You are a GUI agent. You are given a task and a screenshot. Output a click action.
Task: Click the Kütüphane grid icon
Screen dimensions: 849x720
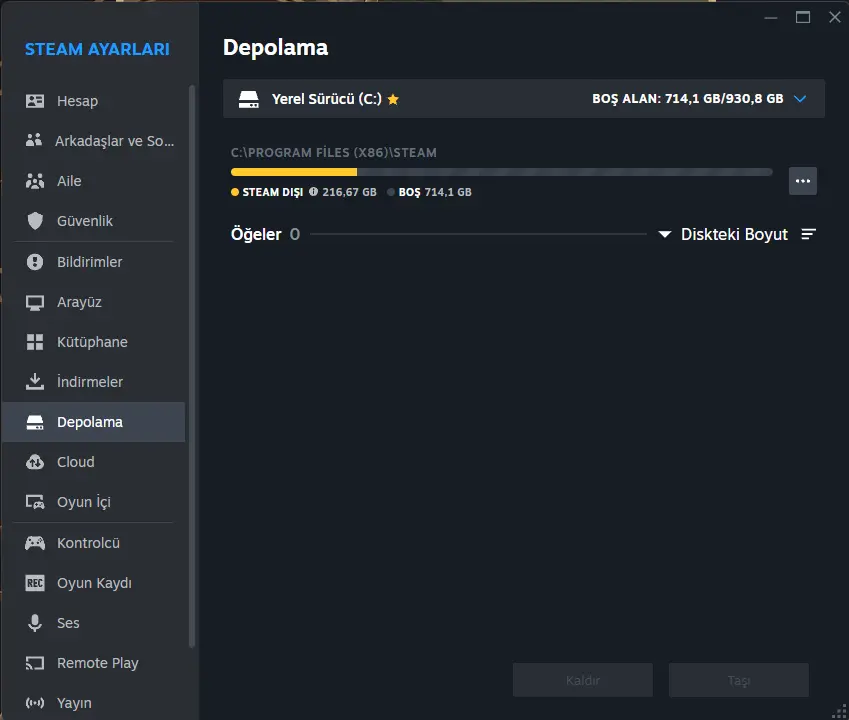tap(35, 342)
